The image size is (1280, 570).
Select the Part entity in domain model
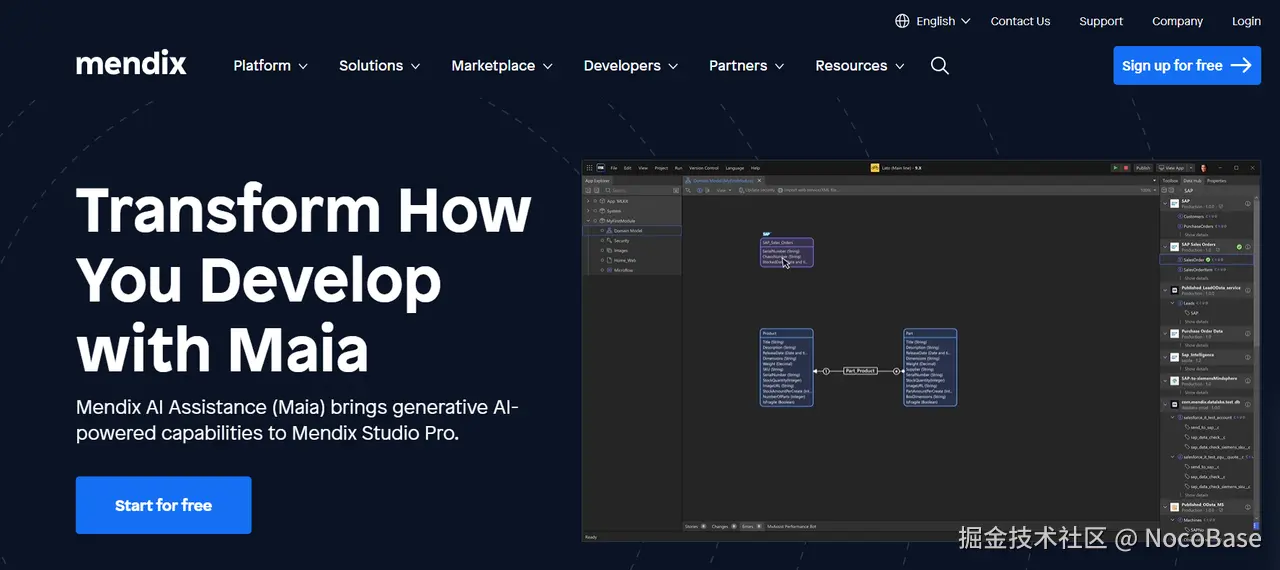pyautogui.click(x=930, y=367)
